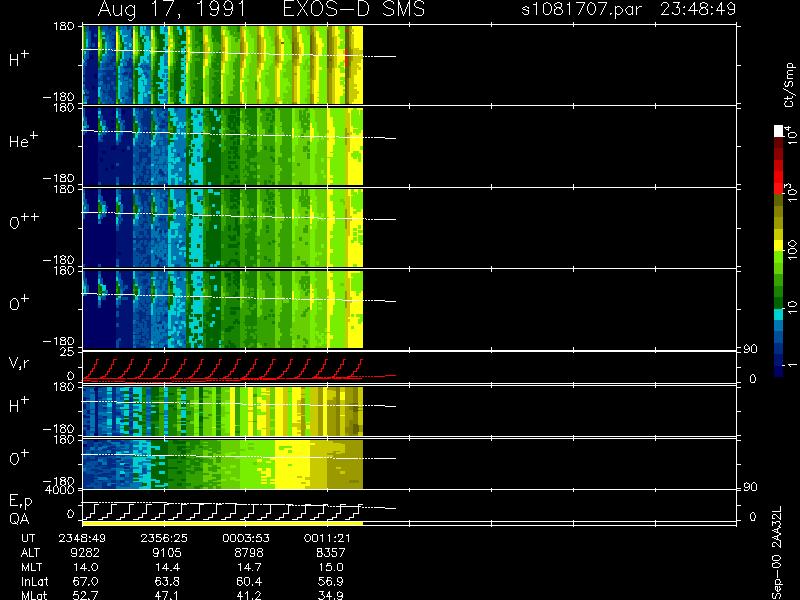Click the O++ spectrogram panel
800x600 pixels.
222,228
